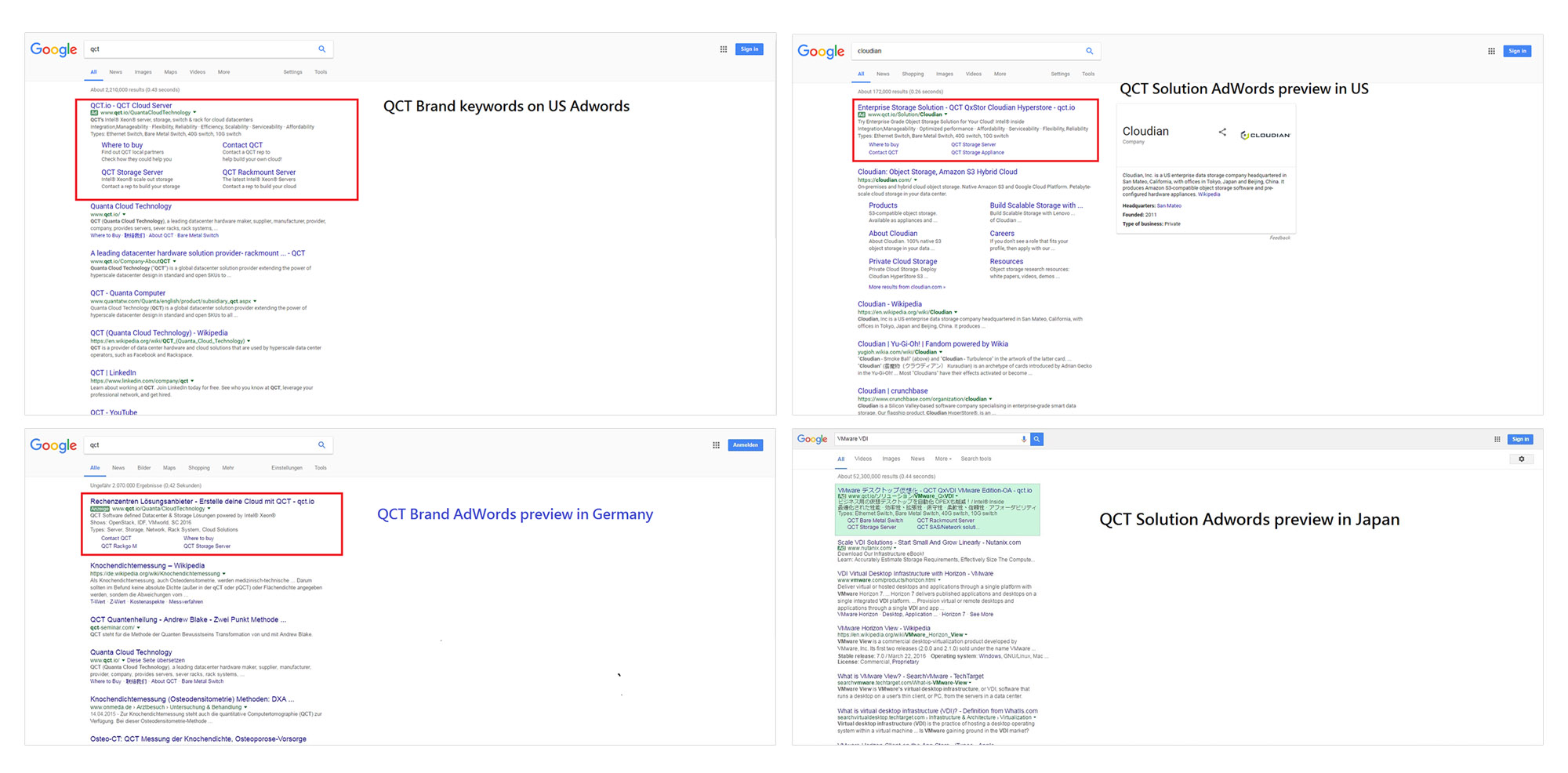Click the search magnifier in the US qct search

[321, 49]
